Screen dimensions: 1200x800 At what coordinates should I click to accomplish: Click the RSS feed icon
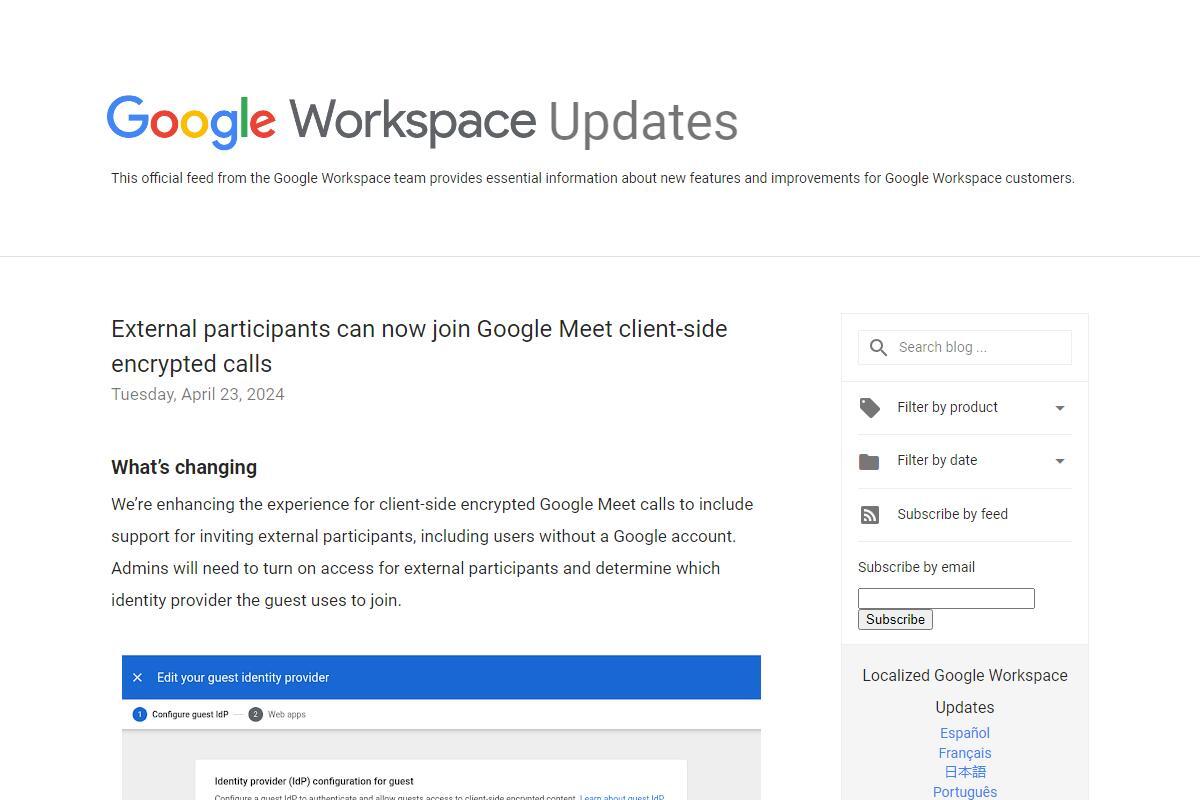click(870, 515)
